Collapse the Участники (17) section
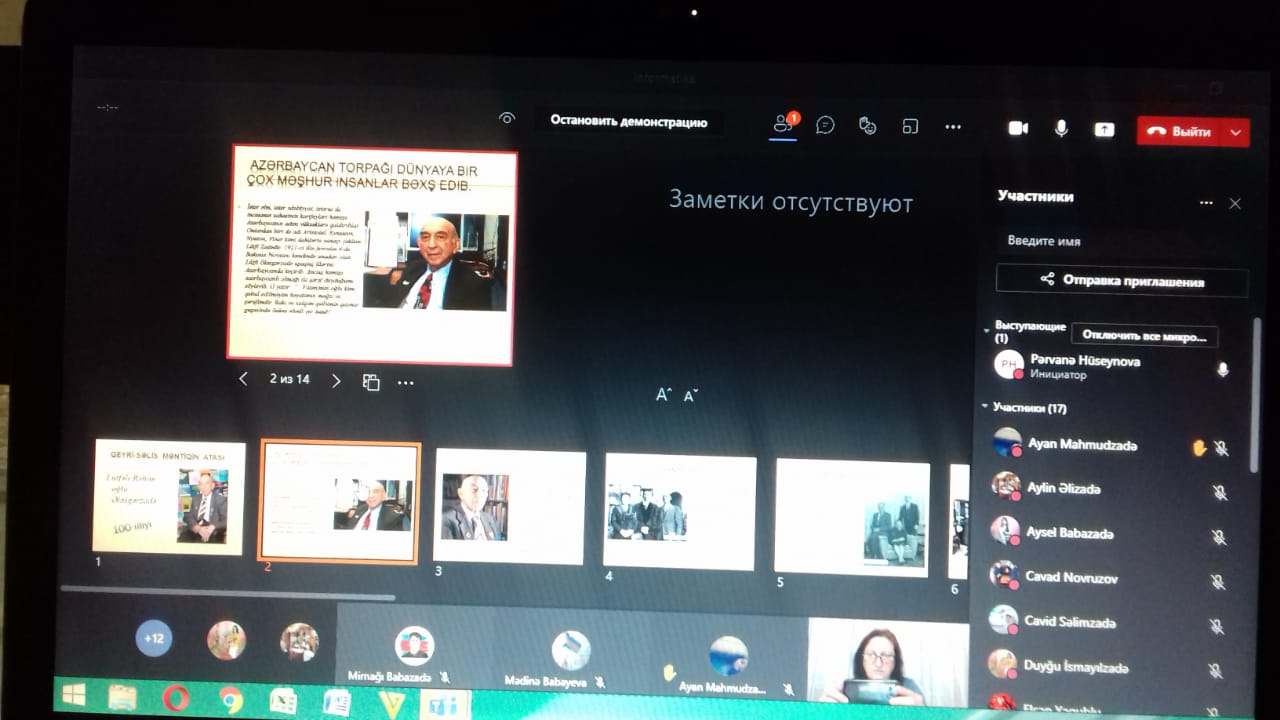This screenshot has width=1280, height=720. click(985, 407)
